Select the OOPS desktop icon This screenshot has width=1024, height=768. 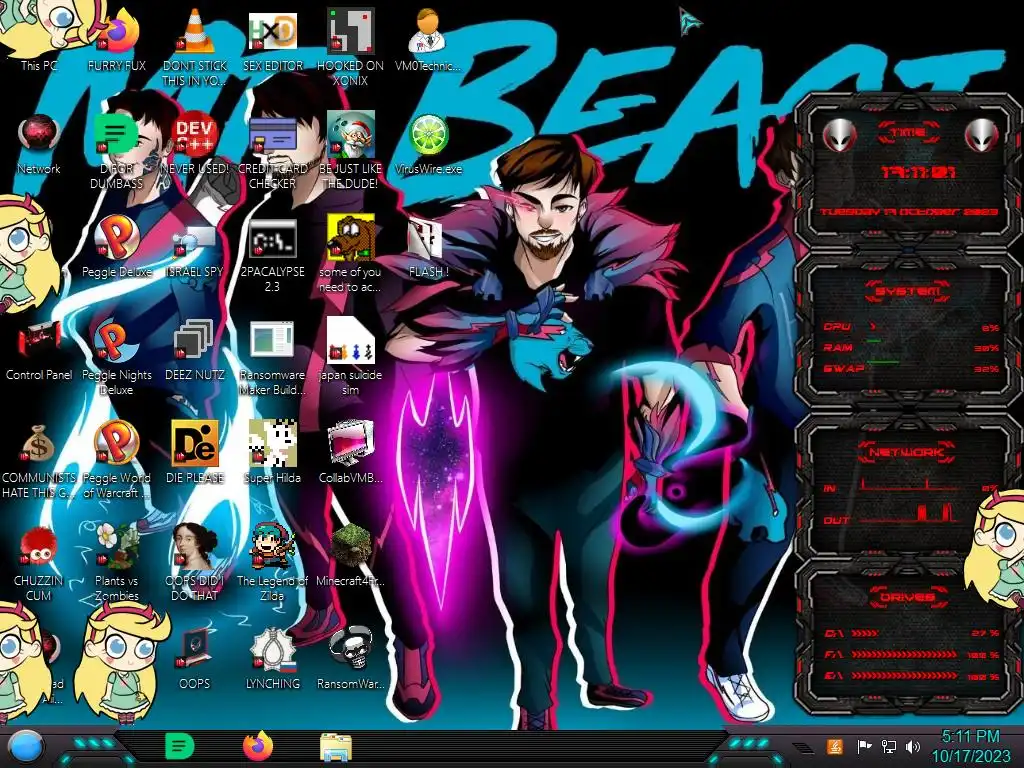(x=195, y=658)
